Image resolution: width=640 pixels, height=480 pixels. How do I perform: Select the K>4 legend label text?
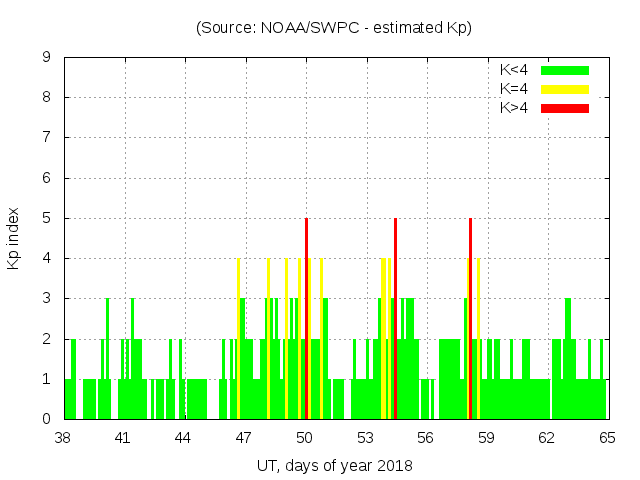coord(514,108)
